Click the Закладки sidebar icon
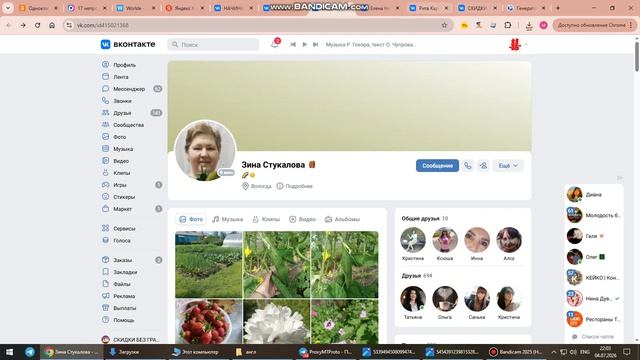Screen dimensions: 640x360 (x=105, y=272)
